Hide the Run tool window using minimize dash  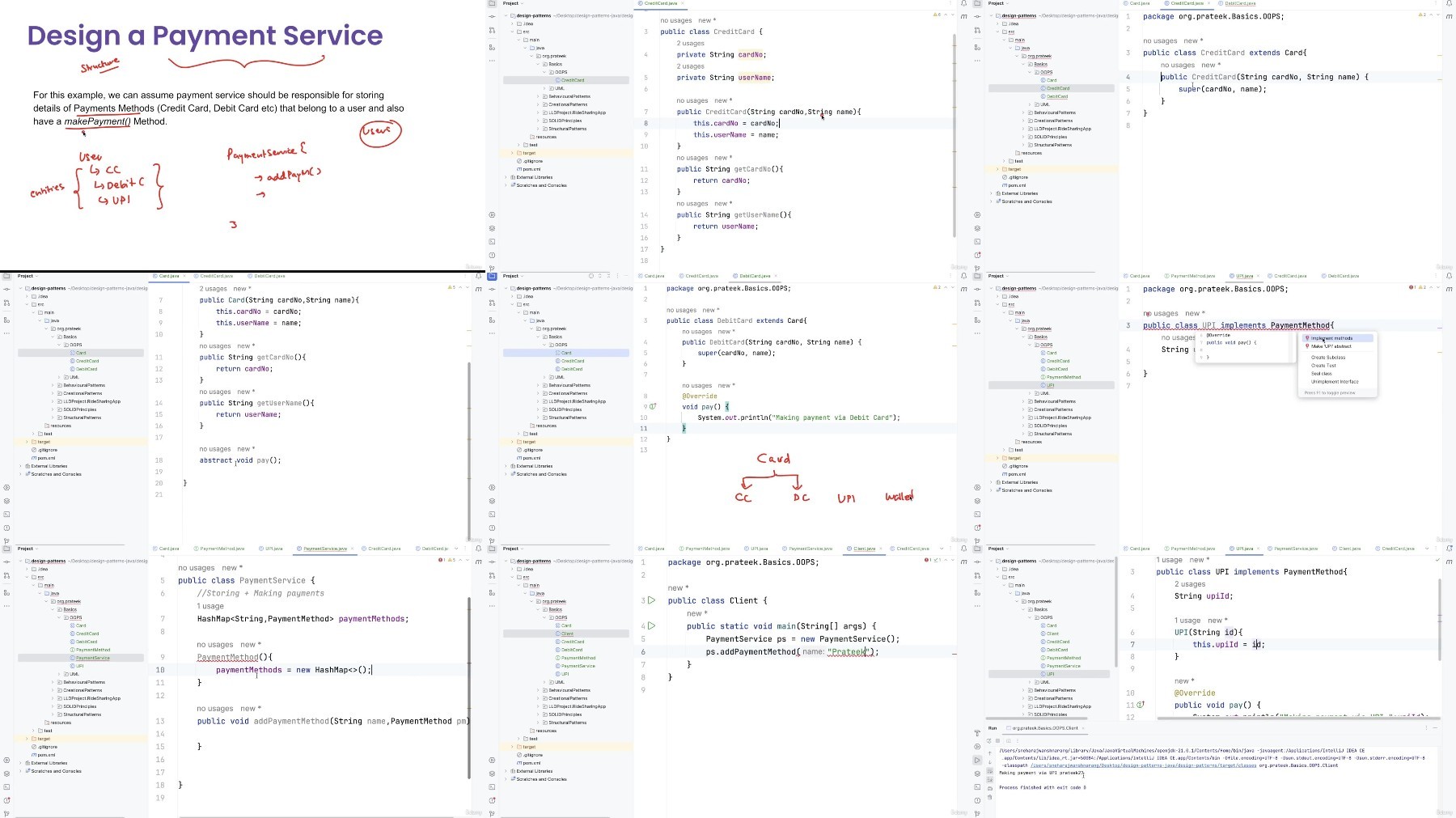[x=1437, y=727]
